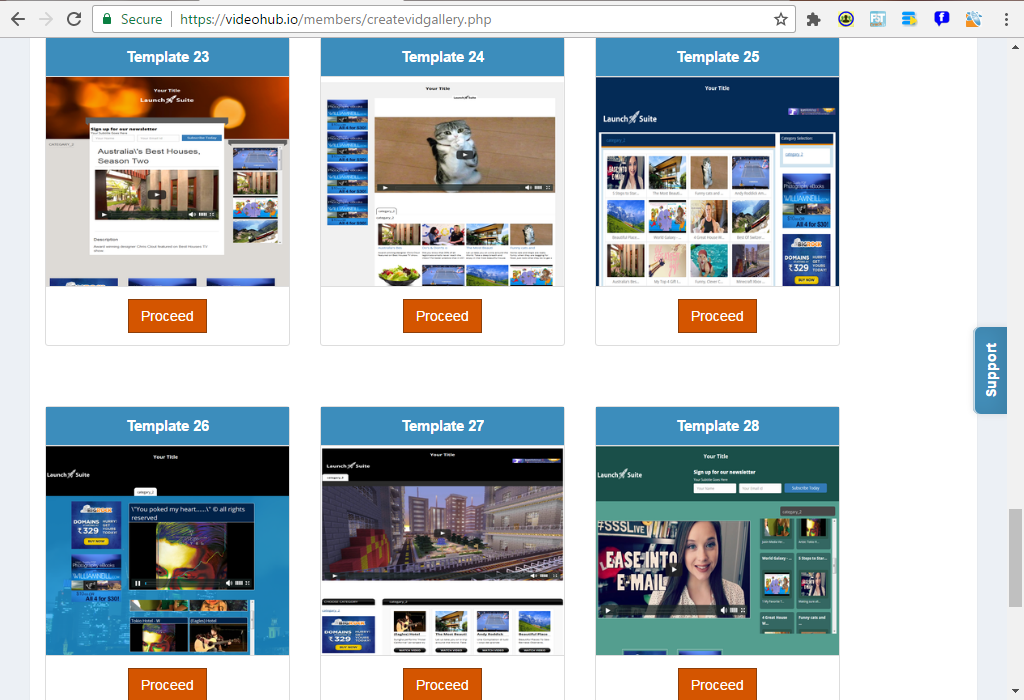Click the video seek bar in Template 24

click(457, 187)
